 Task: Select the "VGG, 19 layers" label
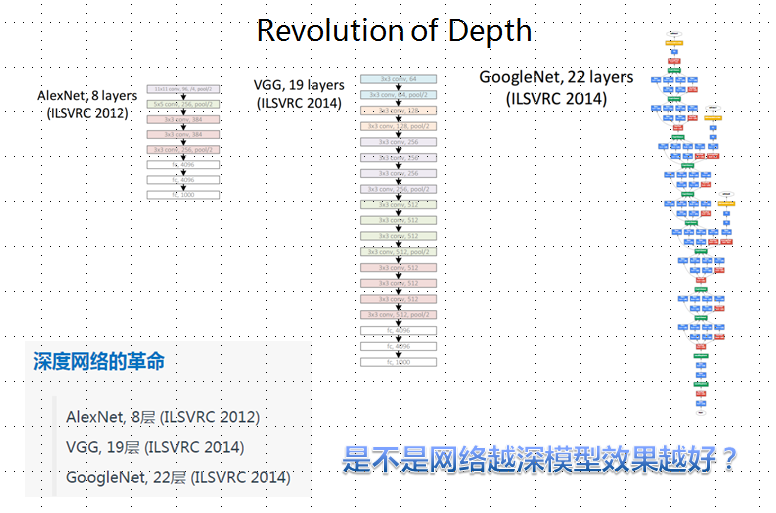299,85
